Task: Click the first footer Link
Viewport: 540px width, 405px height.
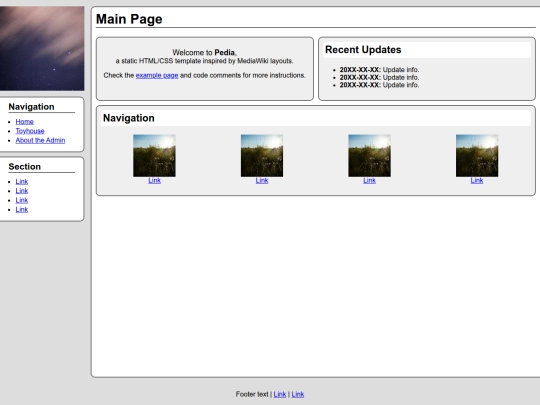Action: pyautogui.click(x=280, y=394)
